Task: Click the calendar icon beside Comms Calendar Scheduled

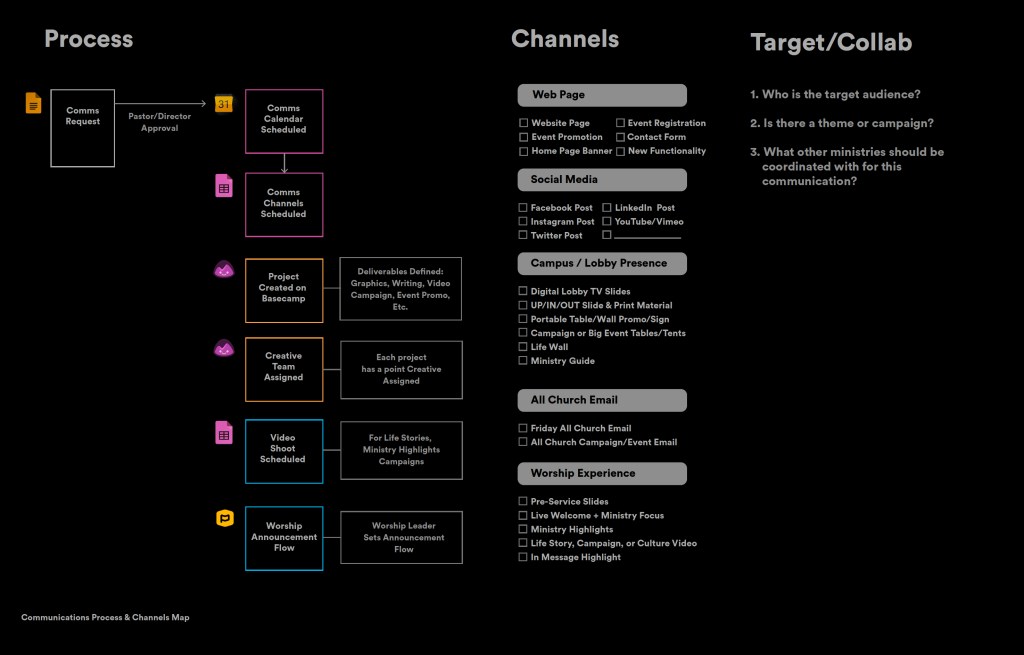Action: [x=224, y=103]
